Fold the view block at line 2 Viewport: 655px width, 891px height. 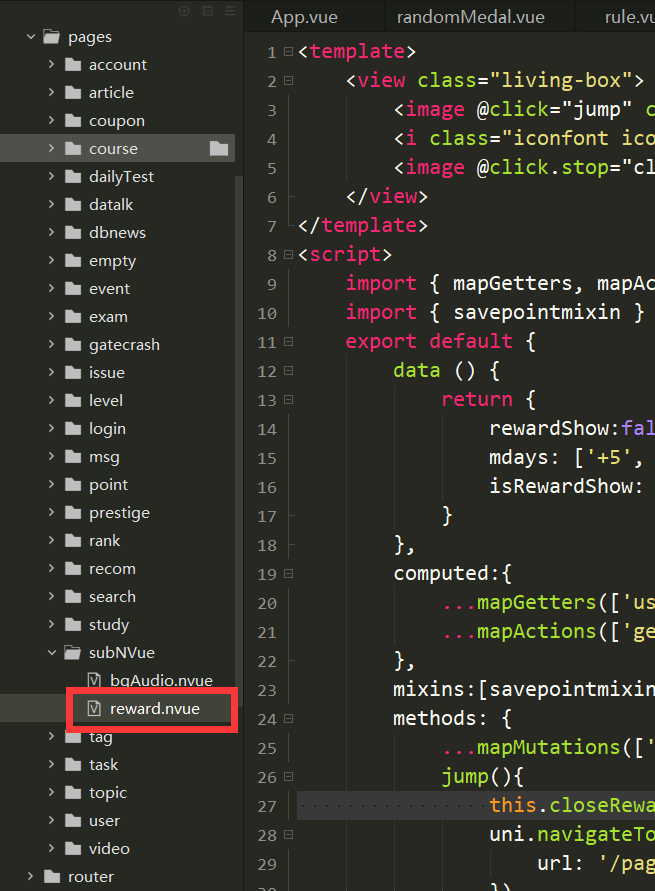pyautogui.click(x=289, y=81)
